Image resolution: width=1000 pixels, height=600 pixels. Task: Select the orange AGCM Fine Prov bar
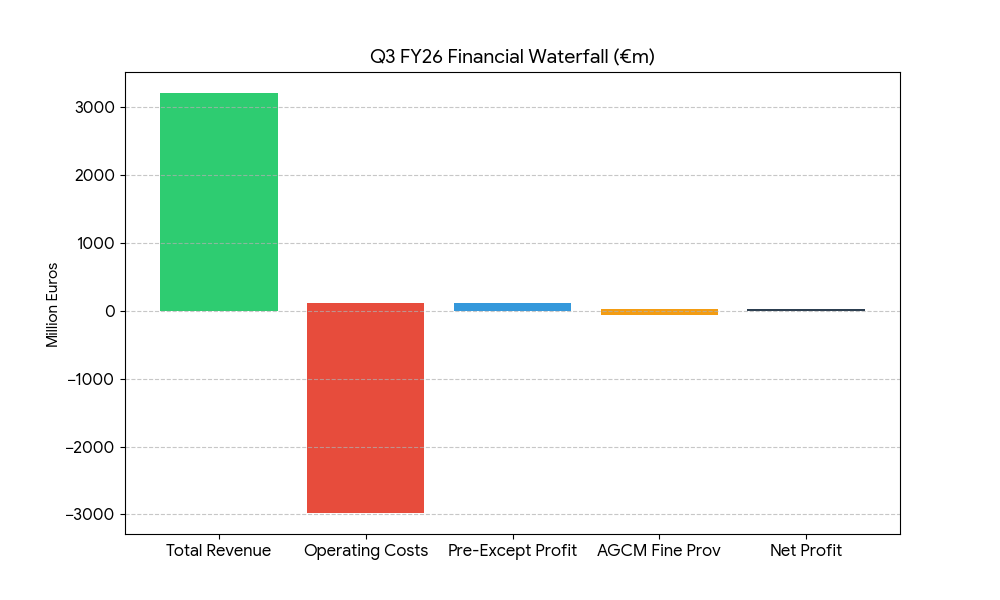[659, 312]
